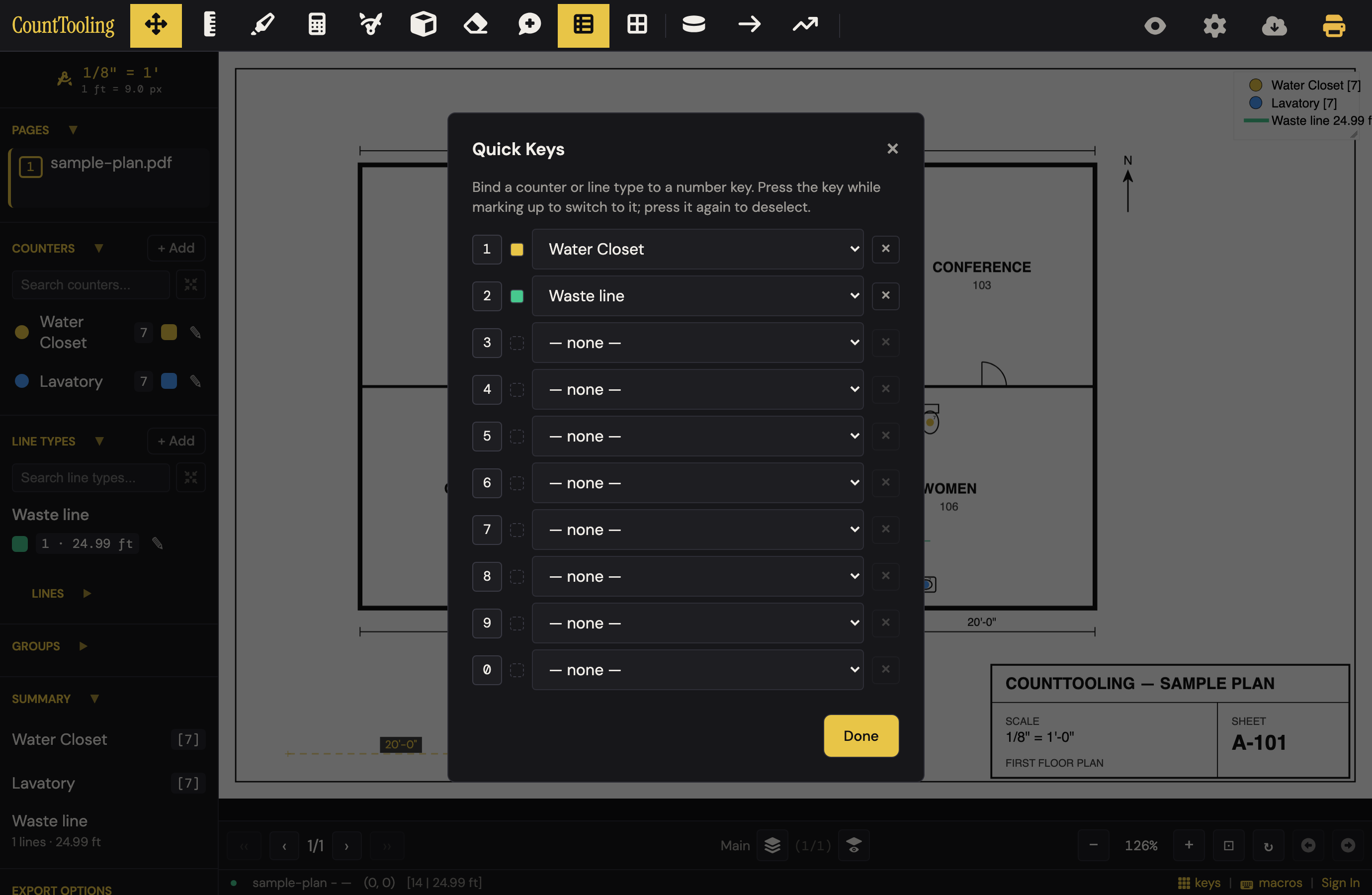Screen dimensions: 1372x895
Task: Clear the key 1 Water Closet binding
Action: [886, 249]
